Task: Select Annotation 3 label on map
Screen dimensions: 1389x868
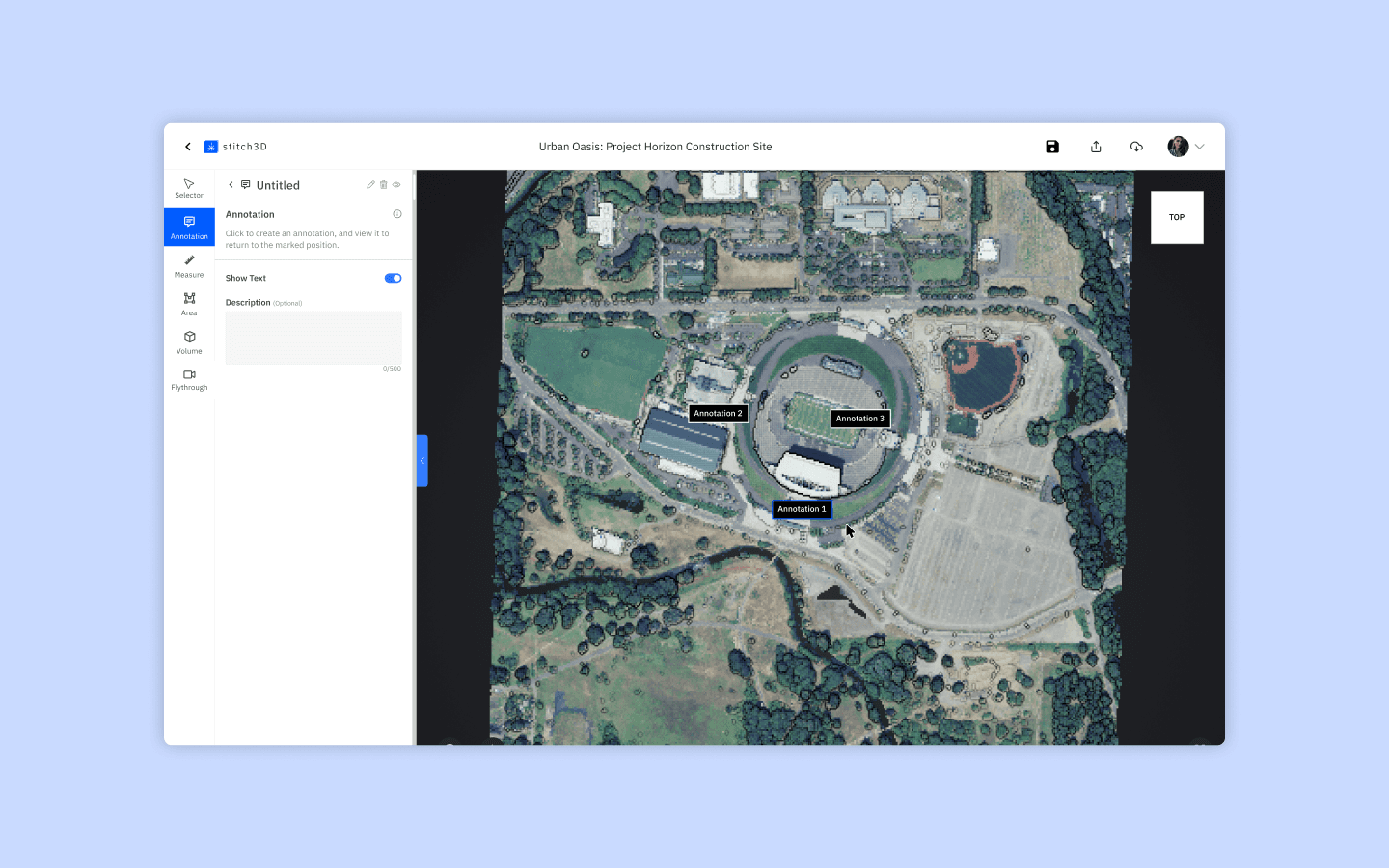Action: point(860,419)
